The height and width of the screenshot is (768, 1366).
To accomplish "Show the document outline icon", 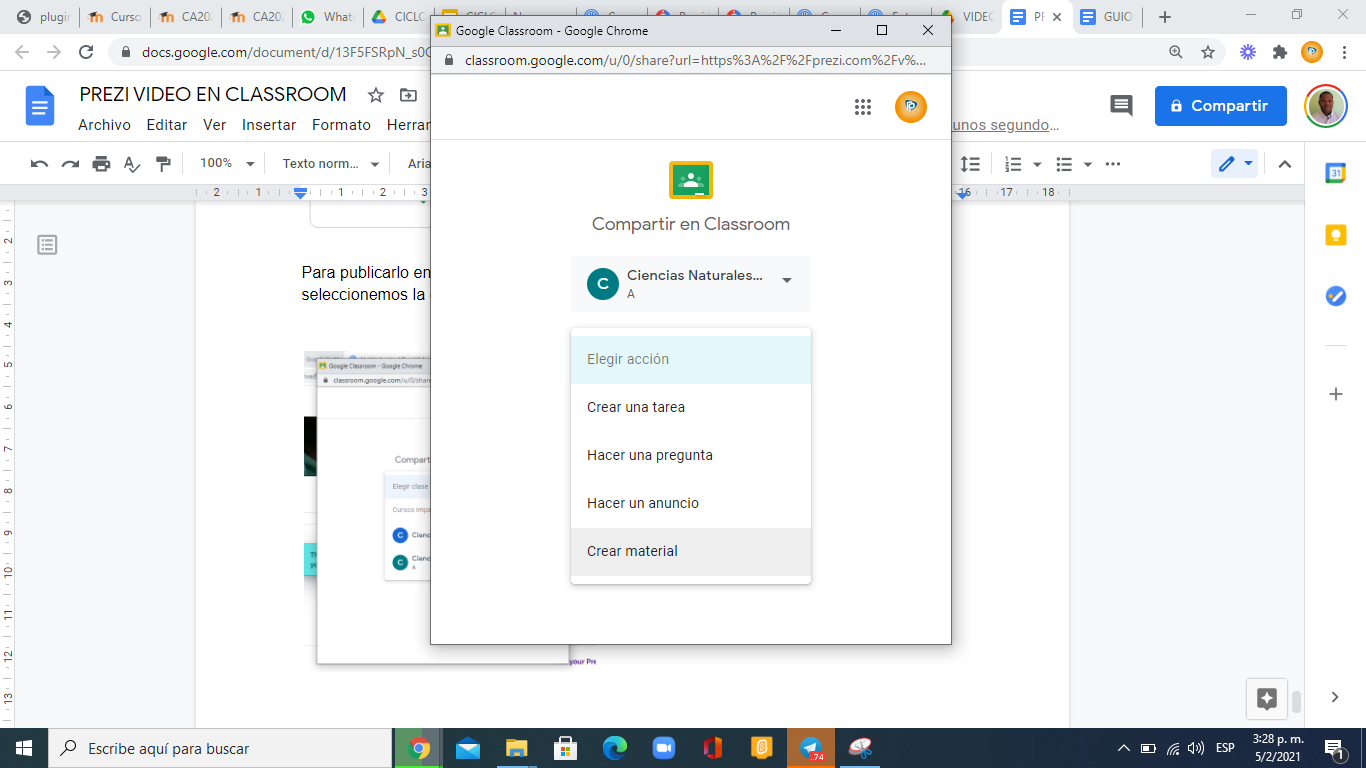I will click(x=47, y=245).
